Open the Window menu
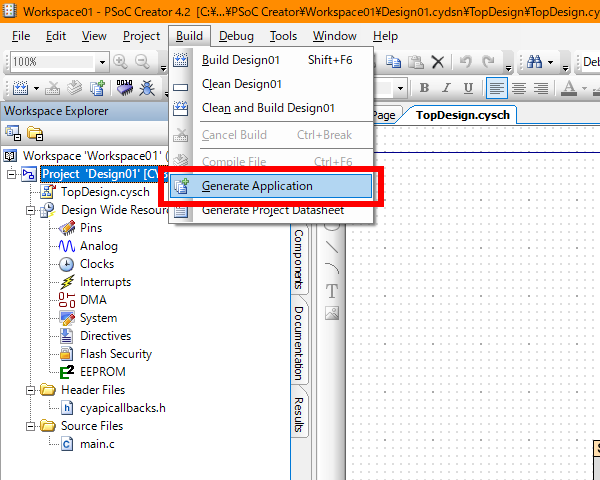The width and height of the screenshot is (600, 480). click(x=334, y=36)
